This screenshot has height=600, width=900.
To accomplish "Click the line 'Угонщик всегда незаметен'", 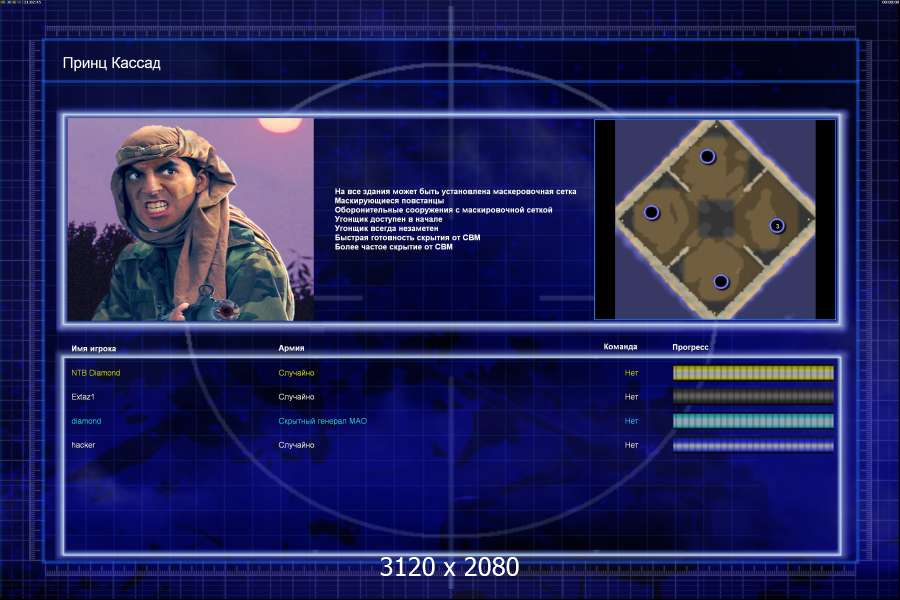I will pyautogui.click(x=386, y=229).
